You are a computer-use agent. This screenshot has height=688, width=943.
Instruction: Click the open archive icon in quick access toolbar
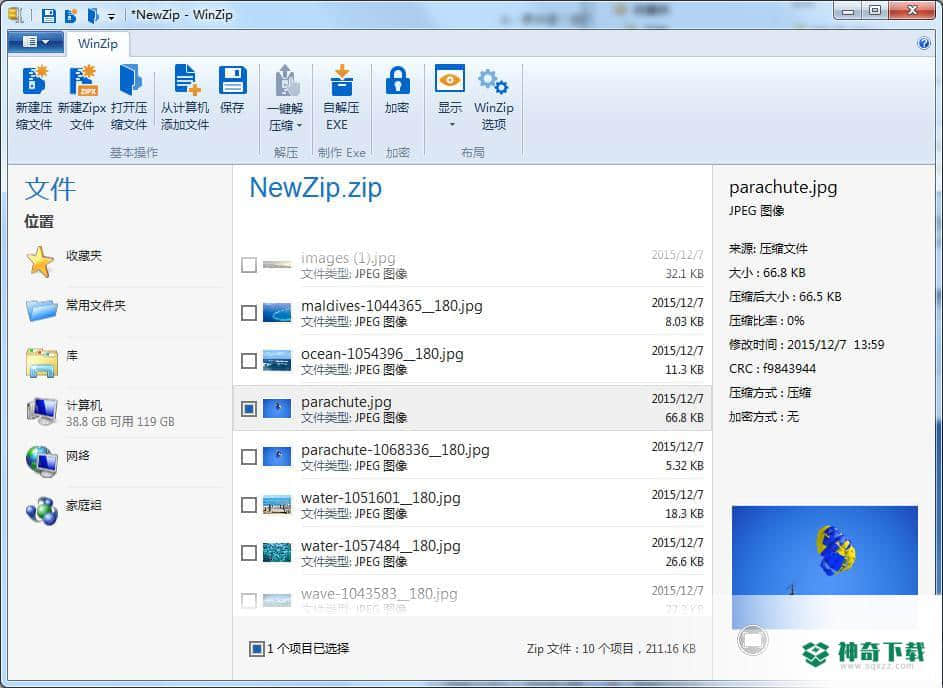(93, 15)
